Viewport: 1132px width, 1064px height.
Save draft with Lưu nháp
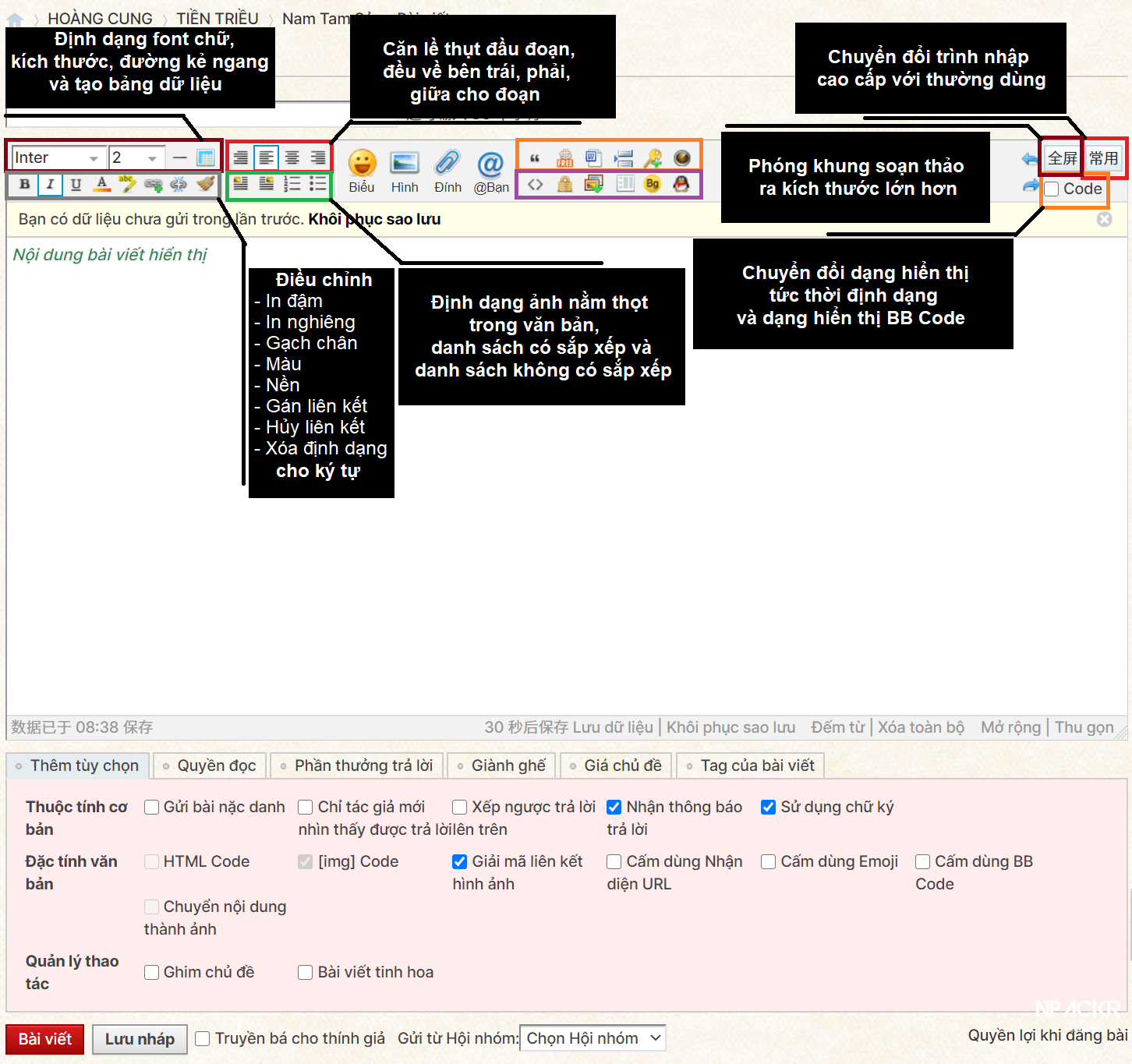click(140, 1039)
